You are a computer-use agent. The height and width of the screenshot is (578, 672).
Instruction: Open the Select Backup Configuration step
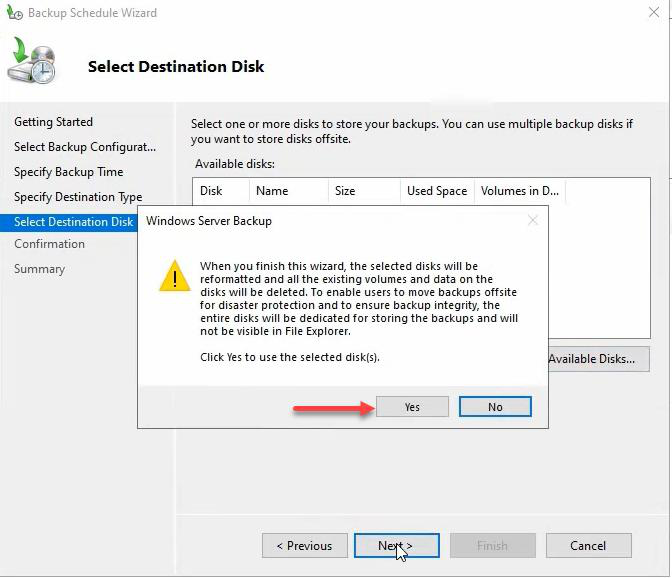(85, 147)
